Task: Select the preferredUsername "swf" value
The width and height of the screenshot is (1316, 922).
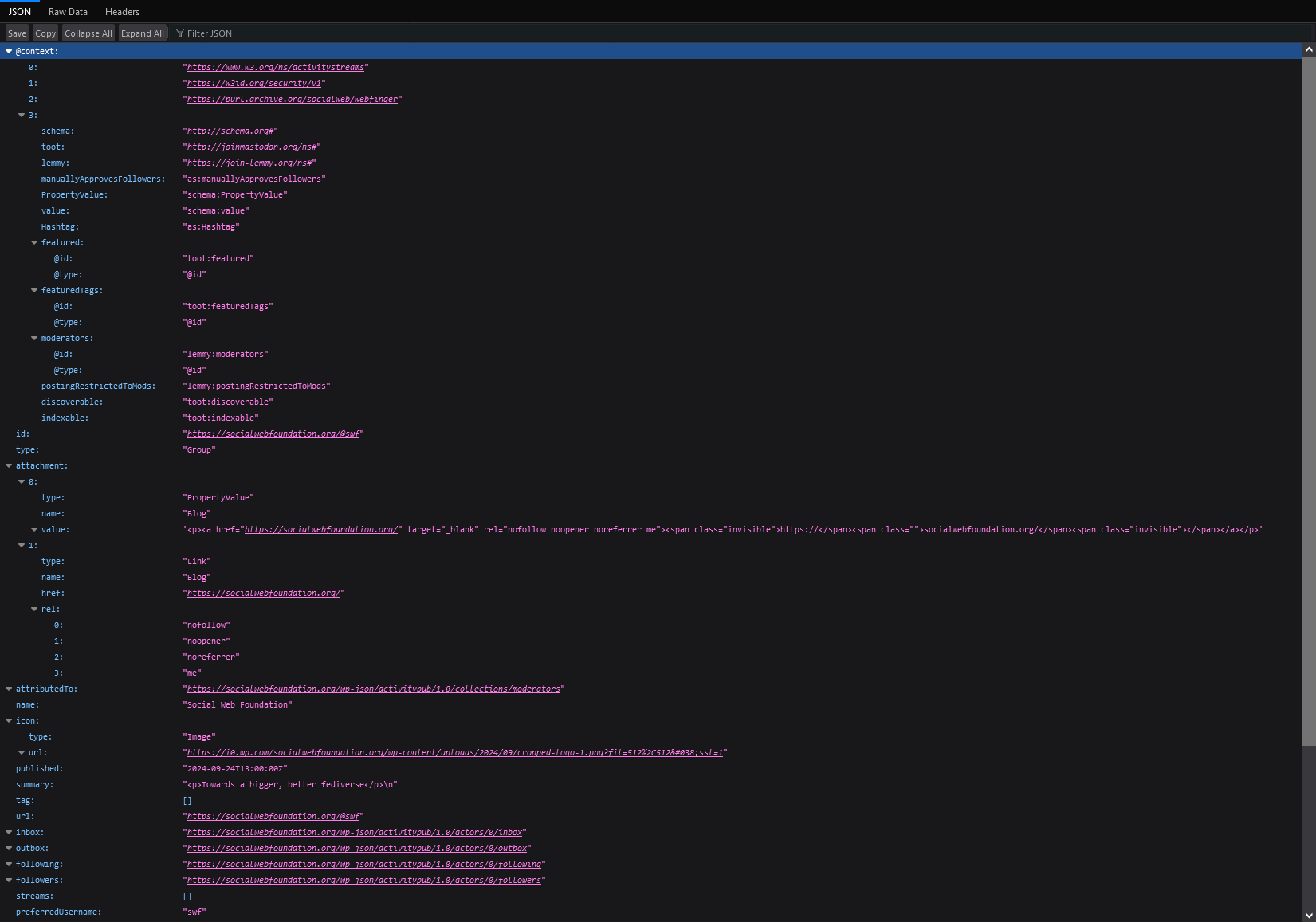Action: (194, 912)
